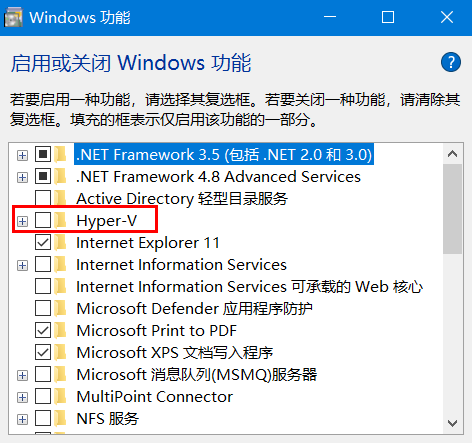472x443 pixels.
Task: Enable the Hyper-V checkbox
Action: pos(43,220)
